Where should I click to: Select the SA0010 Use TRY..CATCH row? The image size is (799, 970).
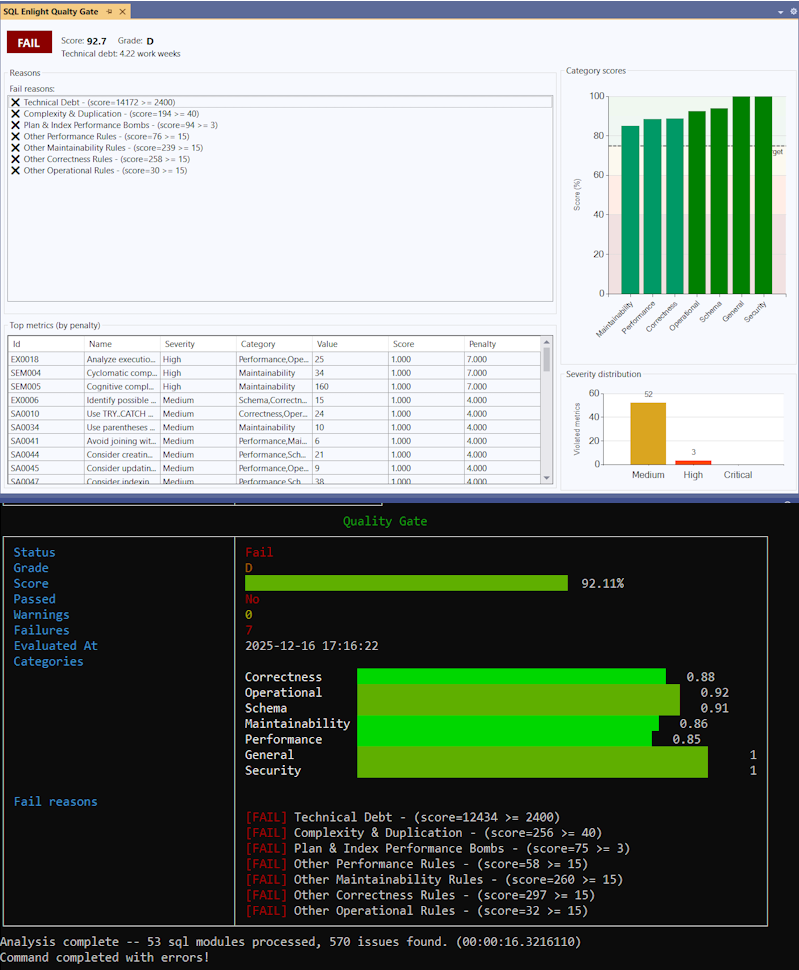(275, 414)
